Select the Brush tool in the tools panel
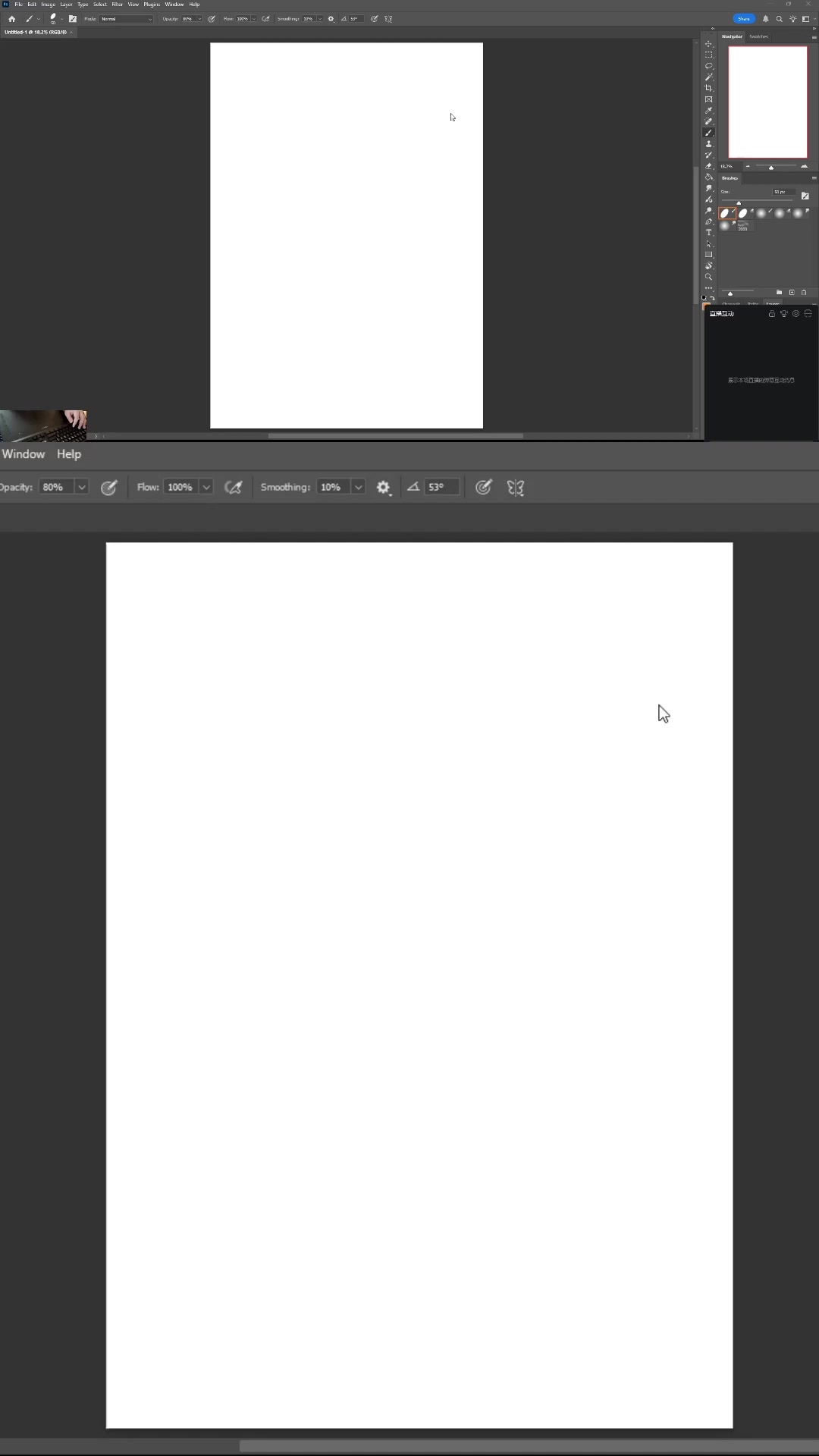Viewport: 819px width, 1456px height. click(708, 133)
